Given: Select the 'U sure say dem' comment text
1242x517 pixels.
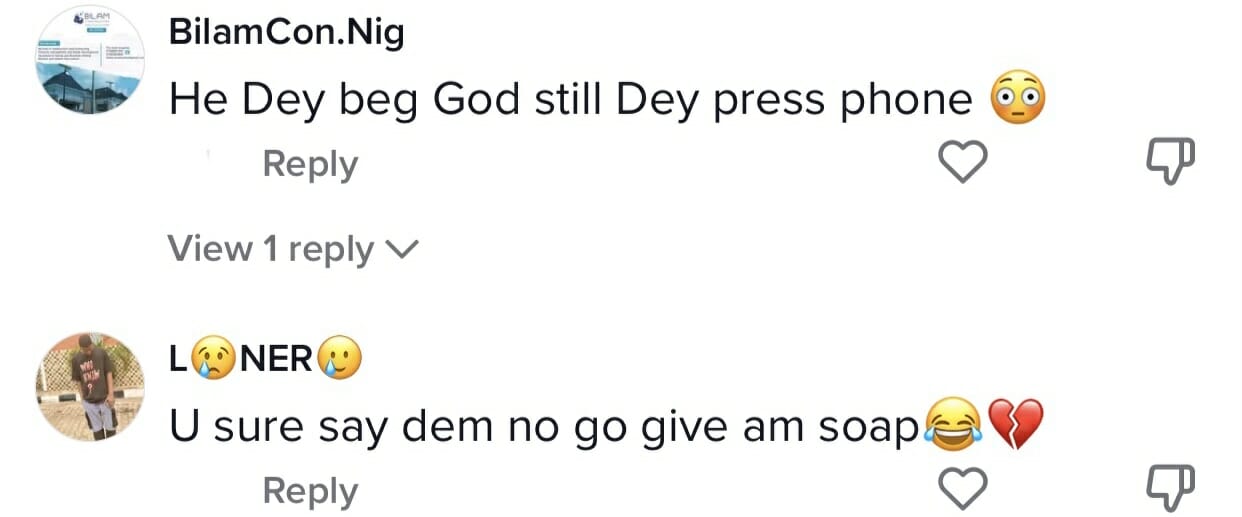Looking at the screenshot, I should [543, 427].
